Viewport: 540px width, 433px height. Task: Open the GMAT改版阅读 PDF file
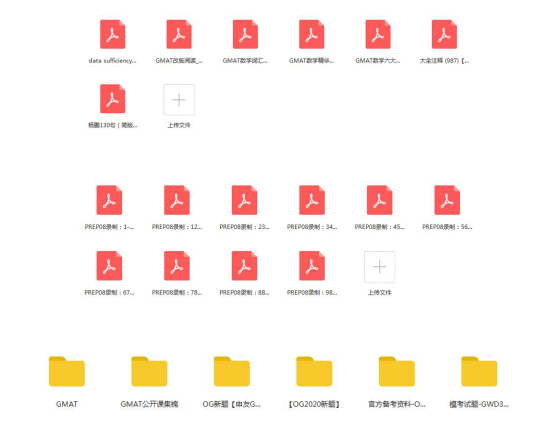point(179,34)
